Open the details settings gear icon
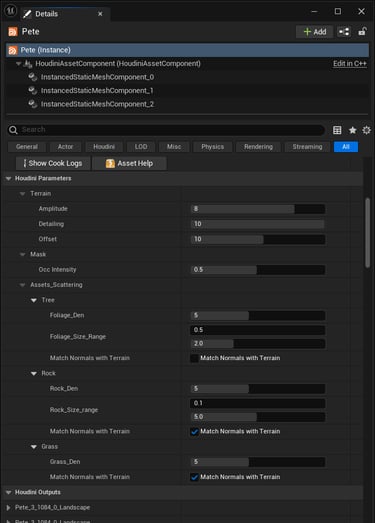Screen dimensions: 375x523 click(366, 130)
